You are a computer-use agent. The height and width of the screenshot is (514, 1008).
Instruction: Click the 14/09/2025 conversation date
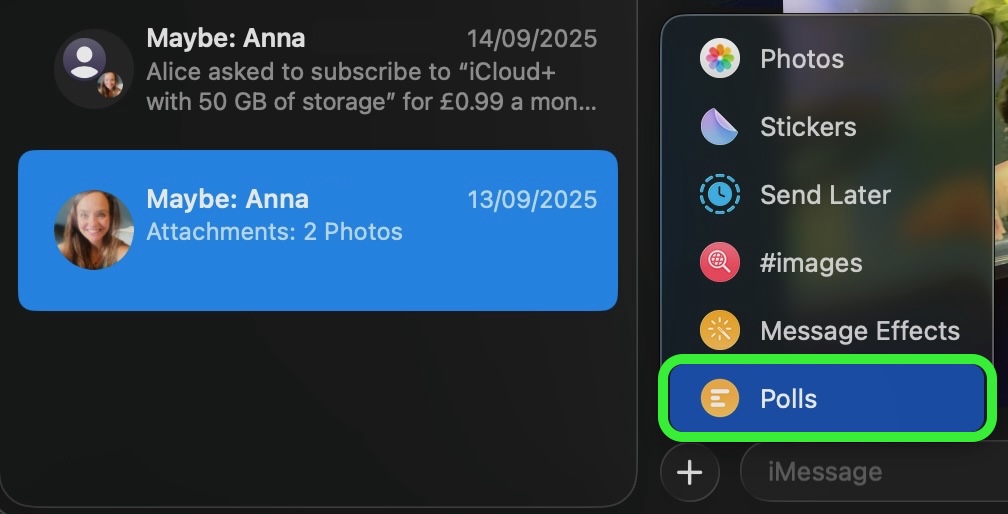point(532,40)
